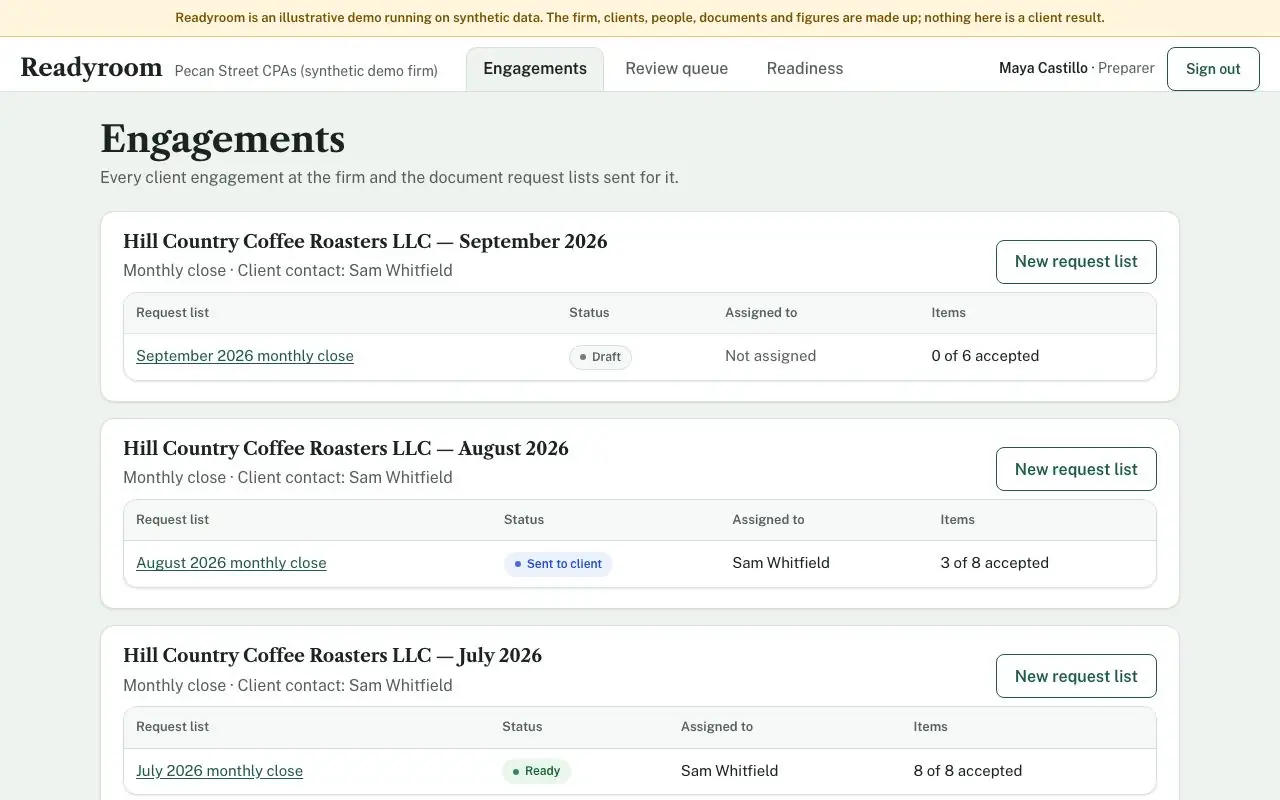Viewport: 1280px width, 800px height.
Task: Create new request list for September 2026
Action: click(1076, 262)
